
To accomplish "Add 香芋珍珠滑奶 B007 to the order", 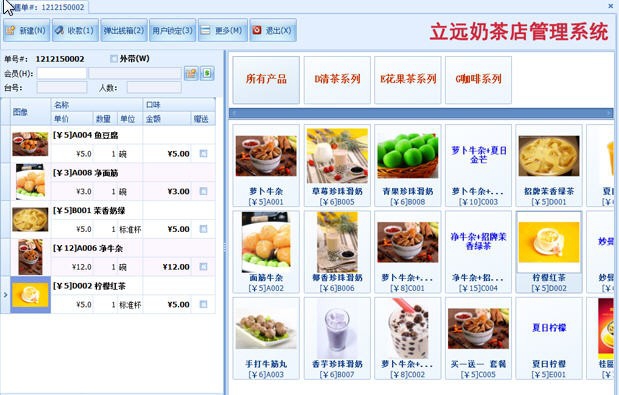I will 337,338.
